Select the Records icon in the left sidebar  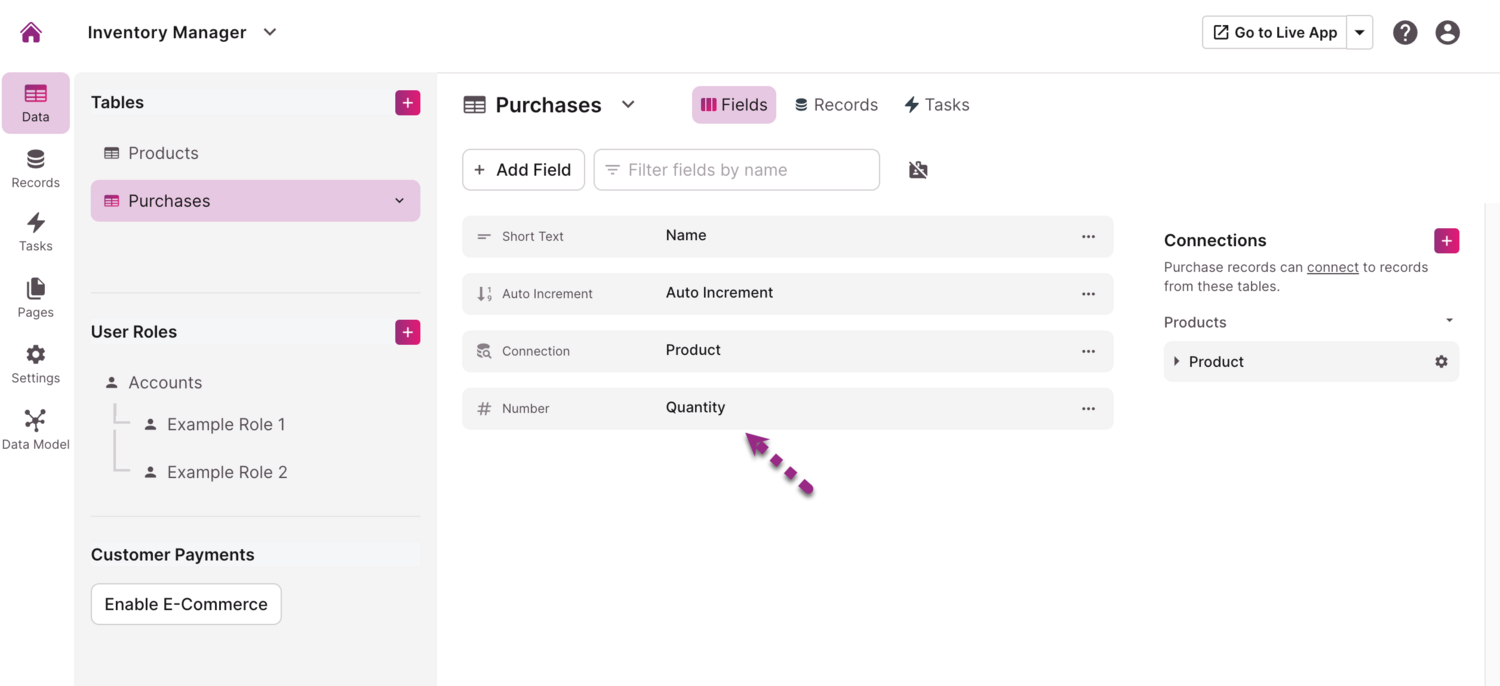(35, 168)
